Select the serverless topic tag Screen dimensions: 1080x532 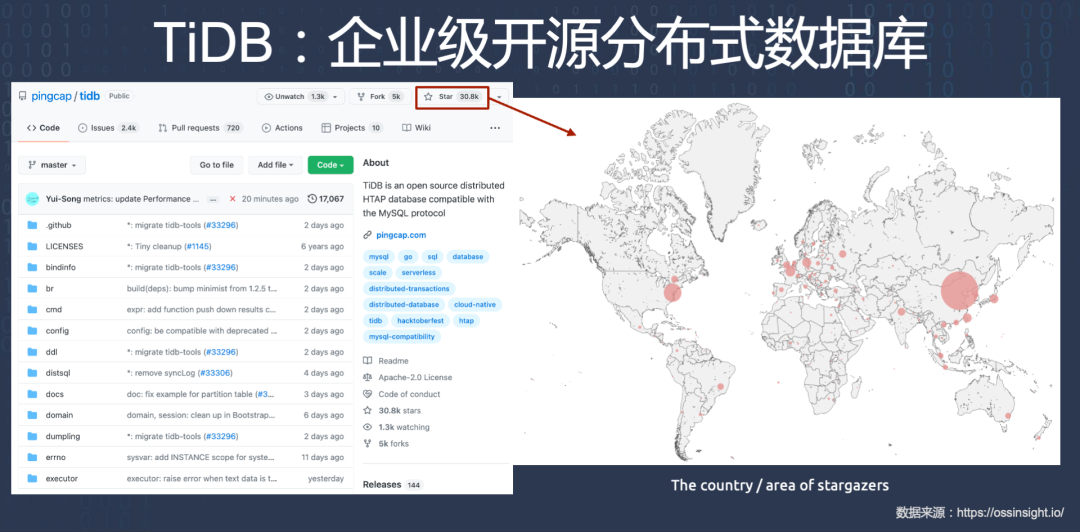click(419, 273)
